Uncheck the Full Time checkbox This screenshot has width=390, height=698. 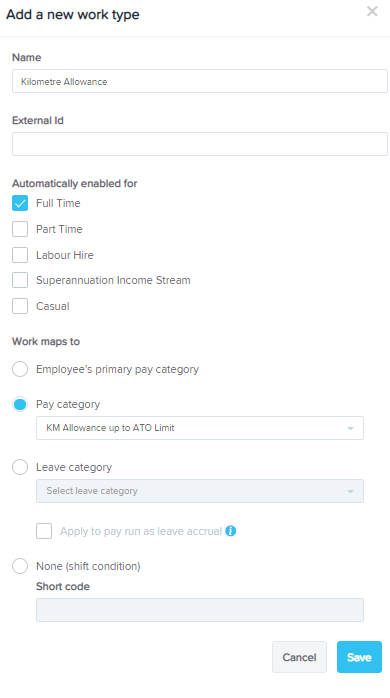pos(20,203)
